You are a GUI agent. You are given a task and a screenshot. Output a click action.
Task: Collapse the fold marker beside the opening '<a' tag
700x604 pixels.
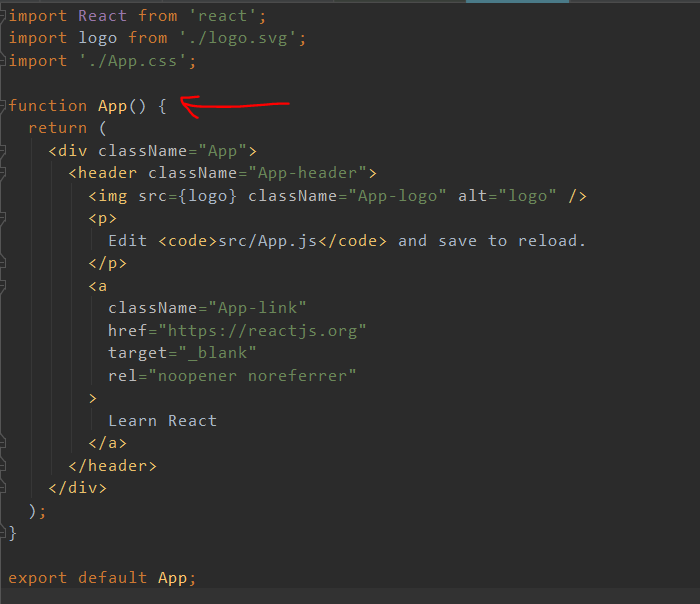coord(3,286)
